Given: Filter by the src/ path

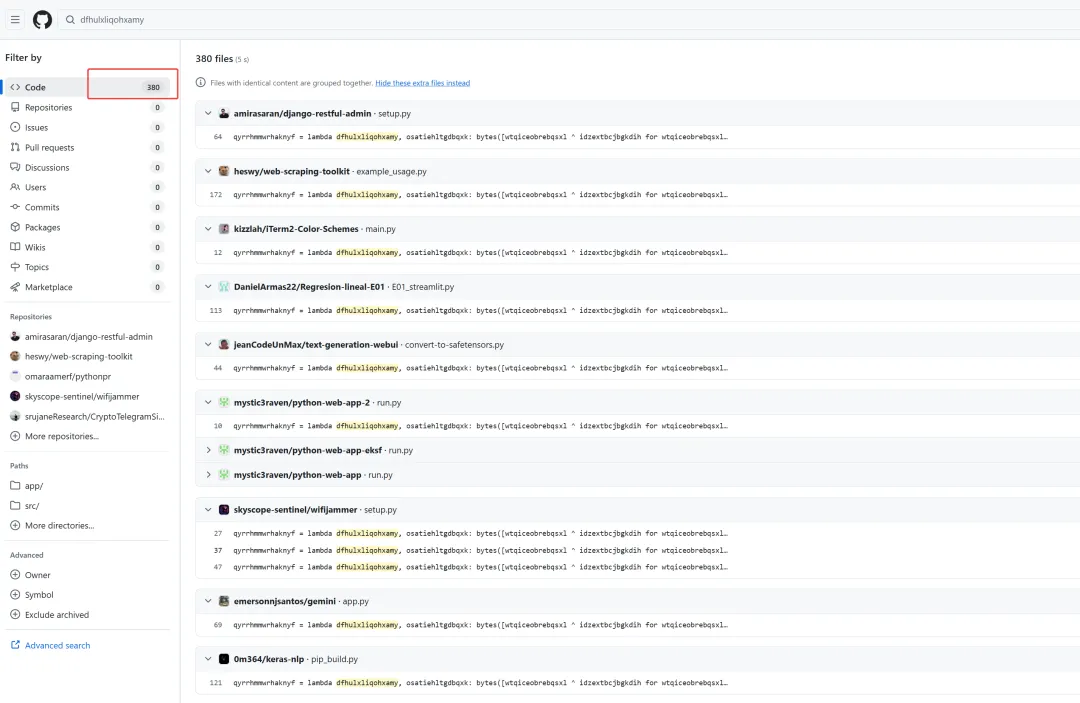Looking at the screenshot, I should point(86,506).
